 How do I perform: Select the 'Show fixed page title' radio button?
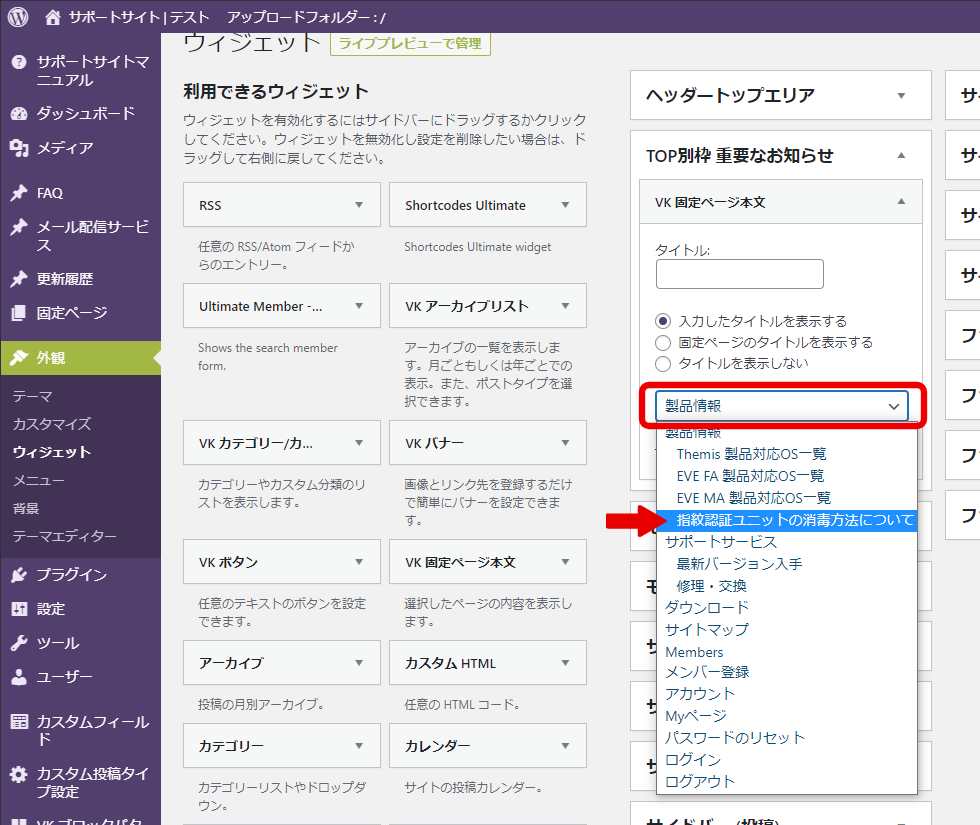(662, 342)
